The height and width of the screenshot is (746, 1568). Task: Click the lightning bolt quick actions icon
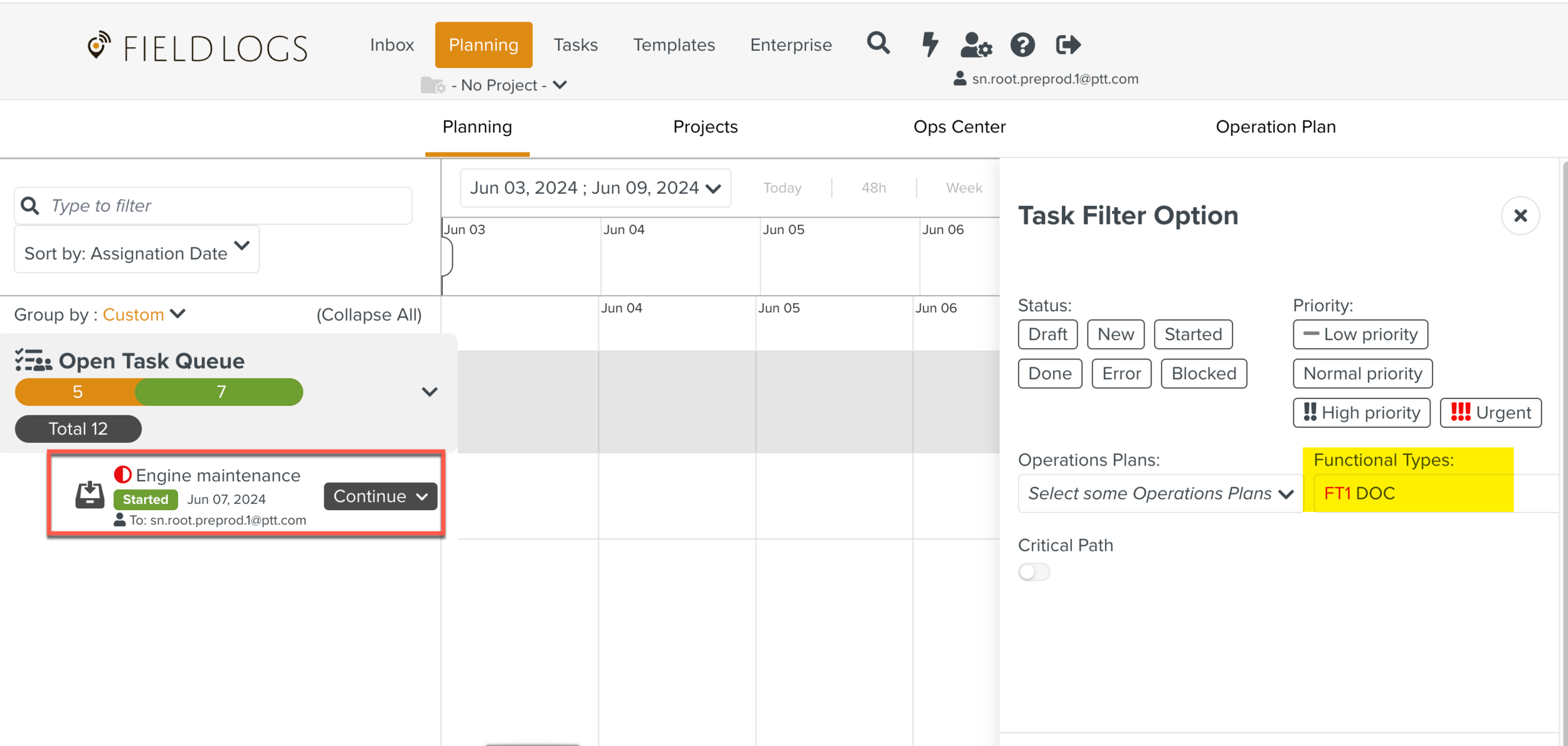930,45
